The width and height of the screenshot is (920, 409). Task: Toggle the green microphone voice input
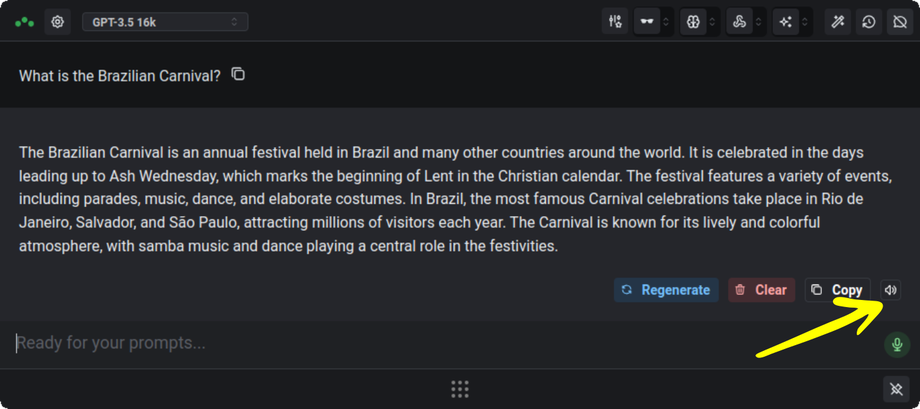coord(896,345)
